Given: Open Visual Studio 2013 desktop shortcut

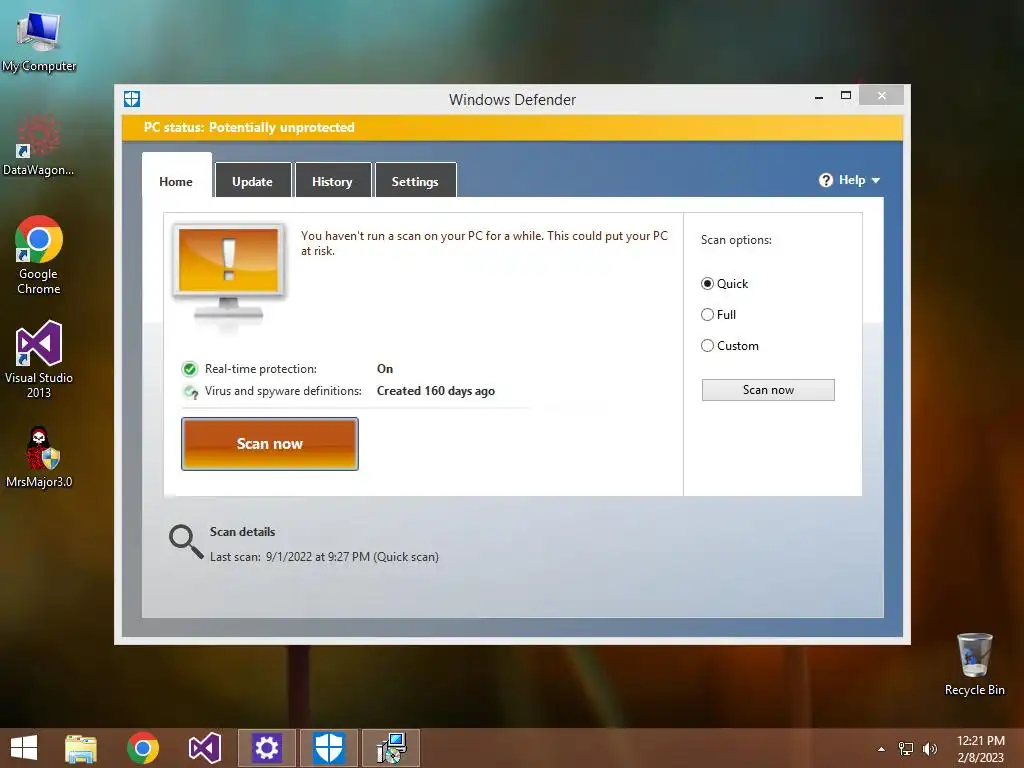Looking at the screenshot, I should (x=39, y=359).
